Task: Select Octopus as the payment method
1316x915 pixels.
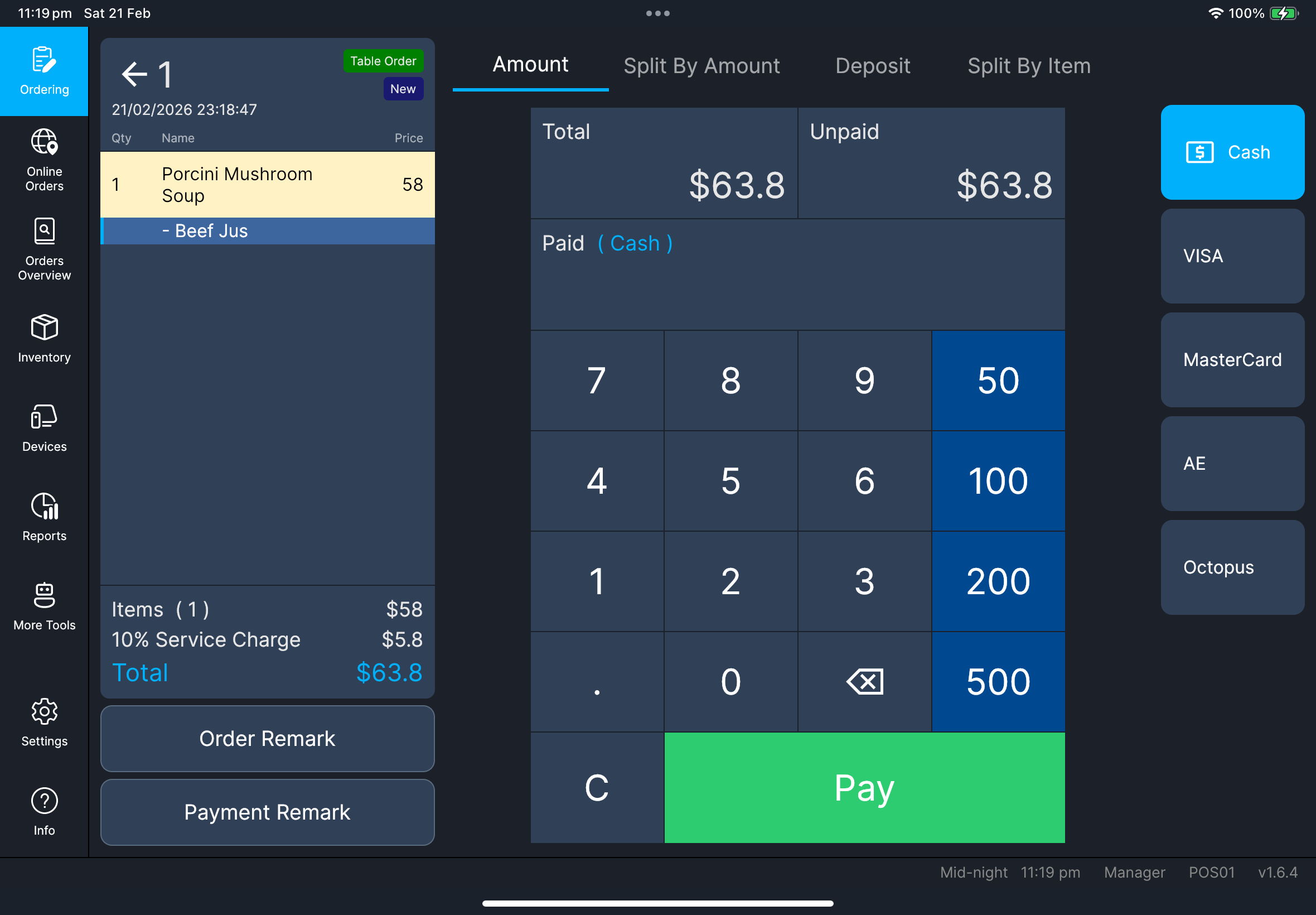Action: click(x=1232, y=567)
